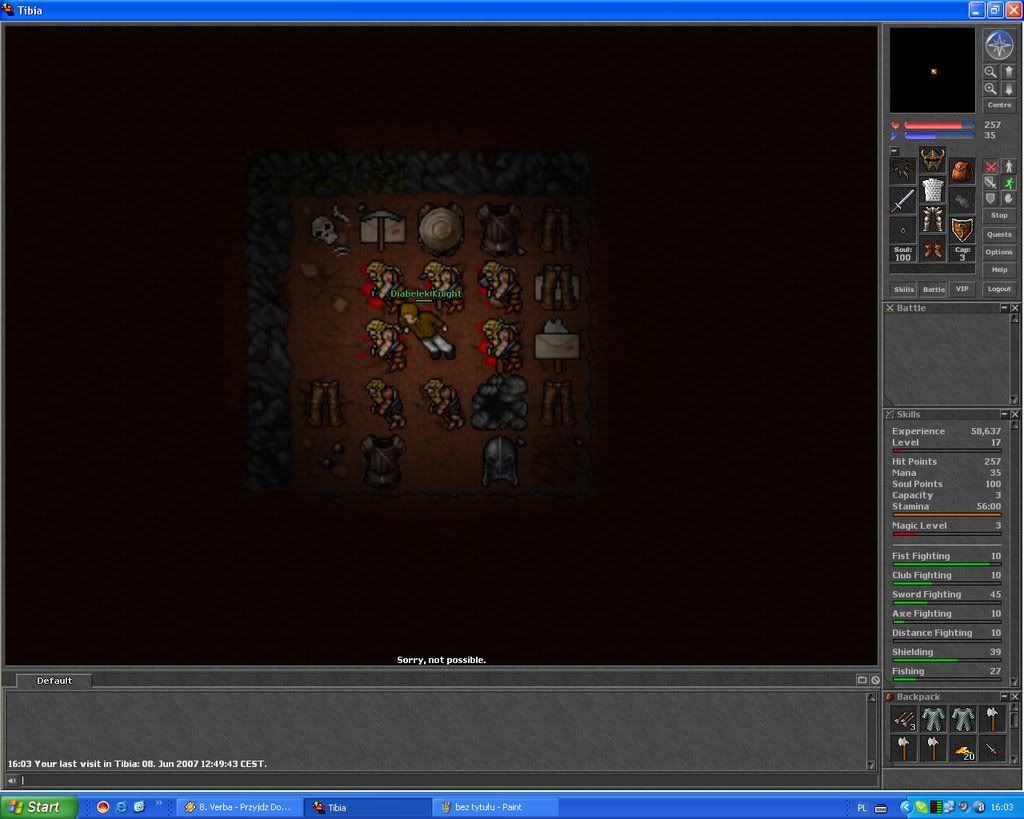Click the pile of dark stones on the floor
Screen dimensions: 1024x819
pyautogui.click(x=500, y=403)
